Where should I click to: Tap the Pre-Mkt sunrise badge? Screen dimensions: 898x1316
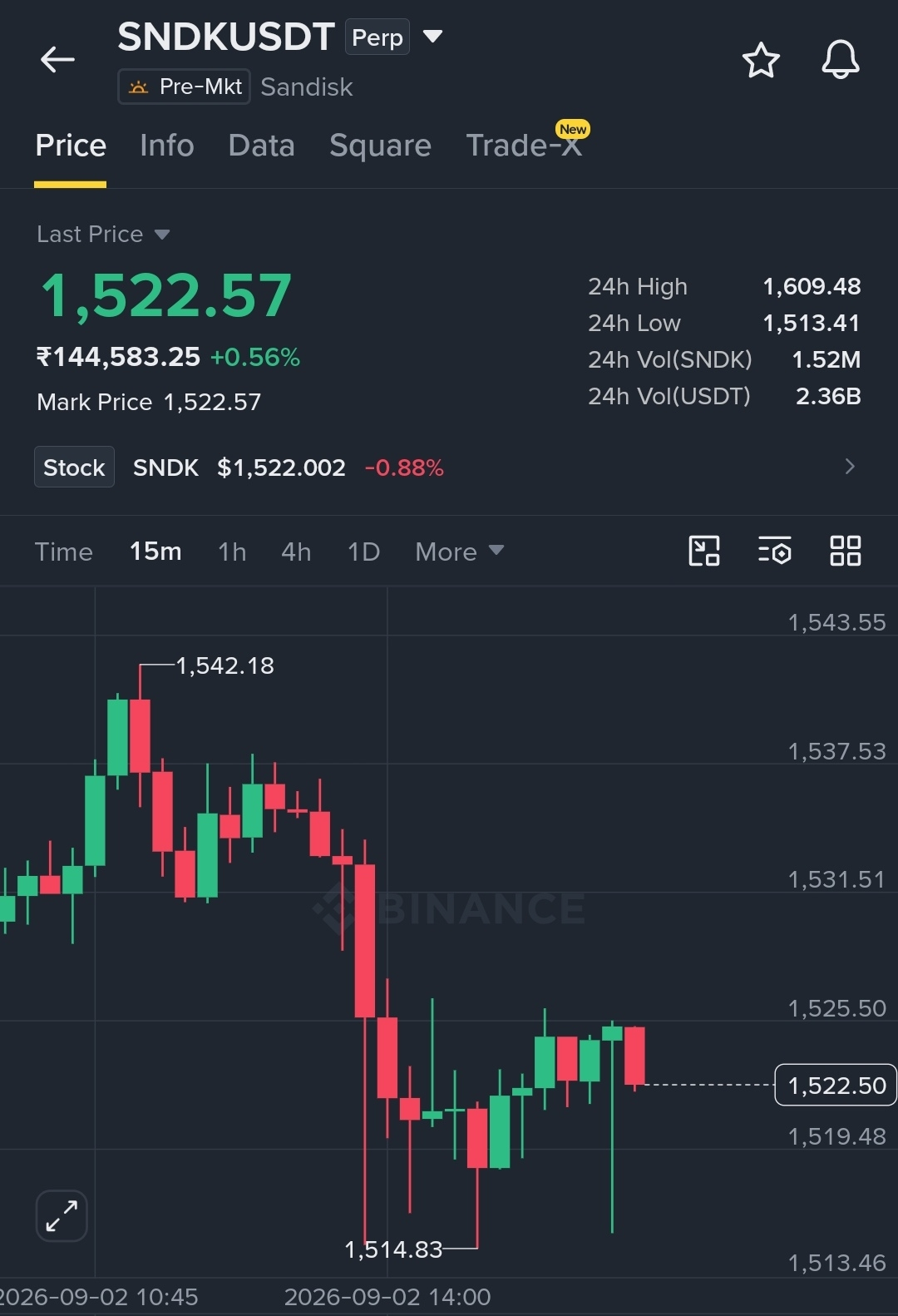185,87
